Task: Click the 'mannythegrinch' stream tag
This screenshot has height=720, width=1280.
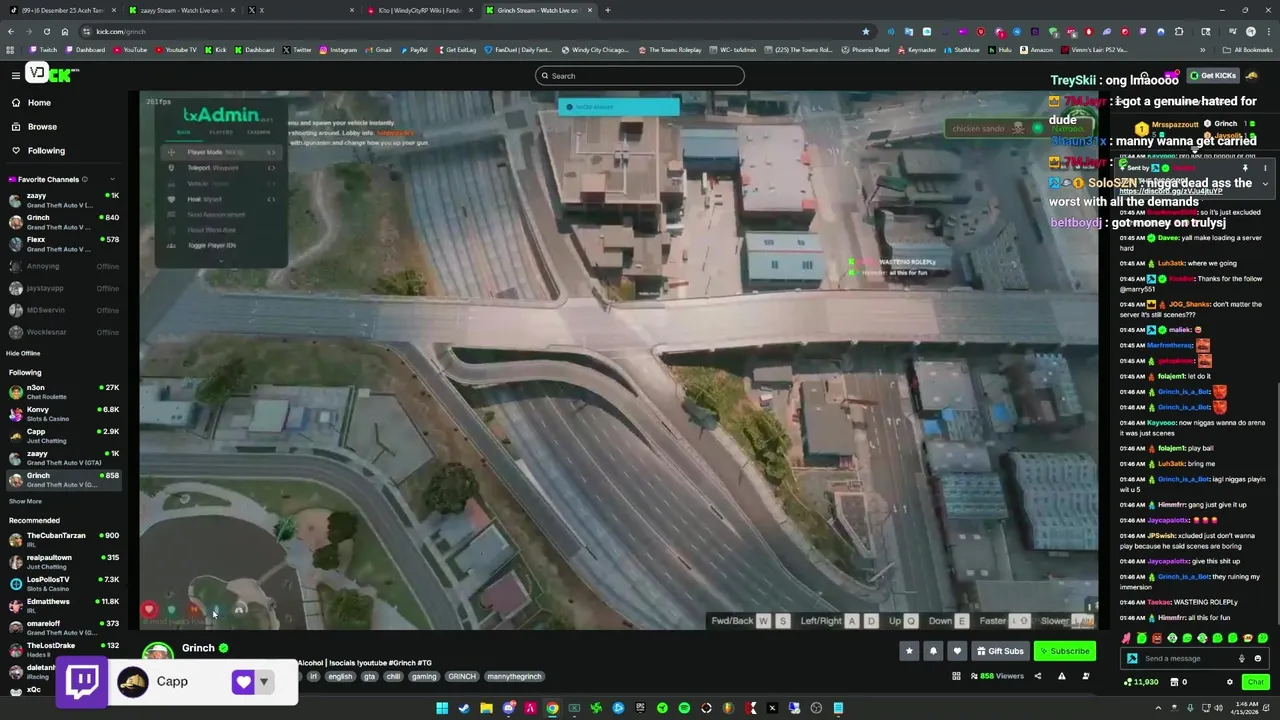Action: pyautogui.click(x=514, y=676)
